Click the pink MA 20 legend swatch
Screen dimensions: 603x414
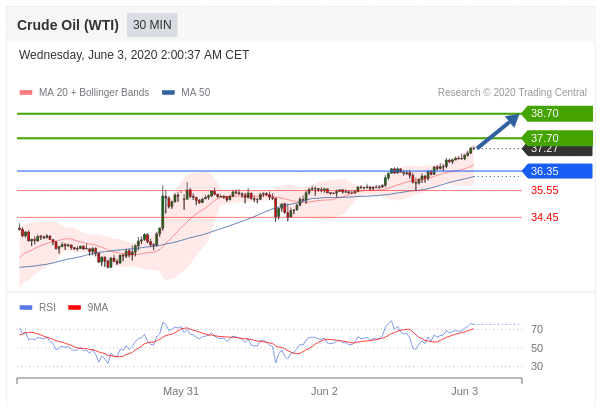pyautogui.click(x=26, y=93)
